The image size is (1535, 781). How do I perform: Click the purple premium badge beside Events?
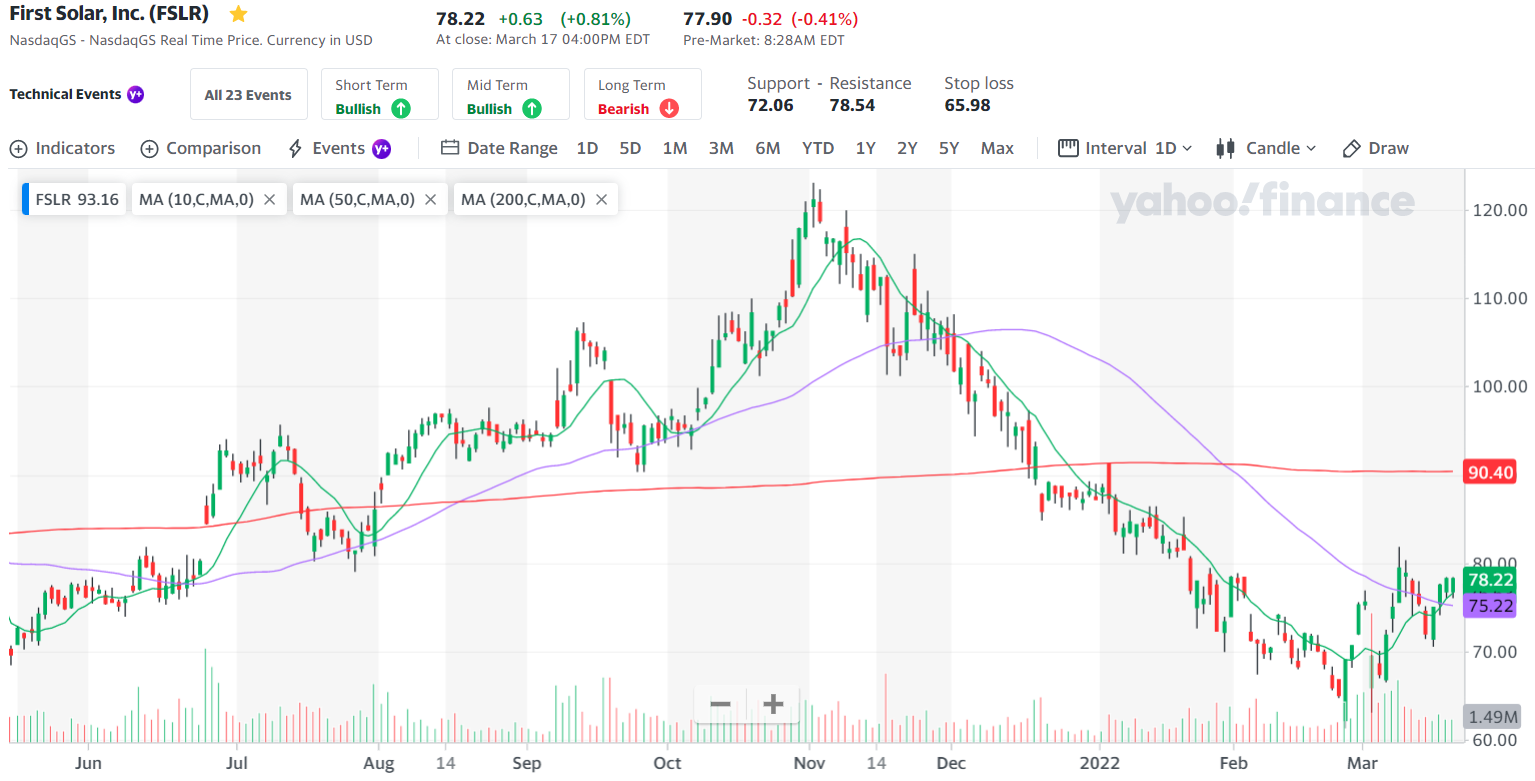pyautogui.click(x=381, y=149)
